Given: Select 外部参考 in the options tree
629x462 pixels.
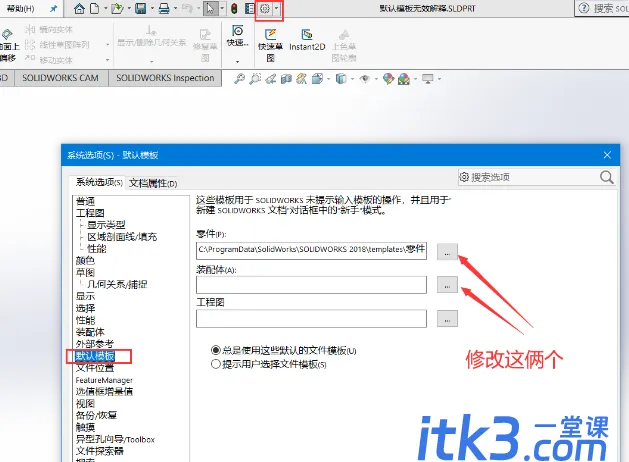Looking at the screenshot, I should pos(95,344).
